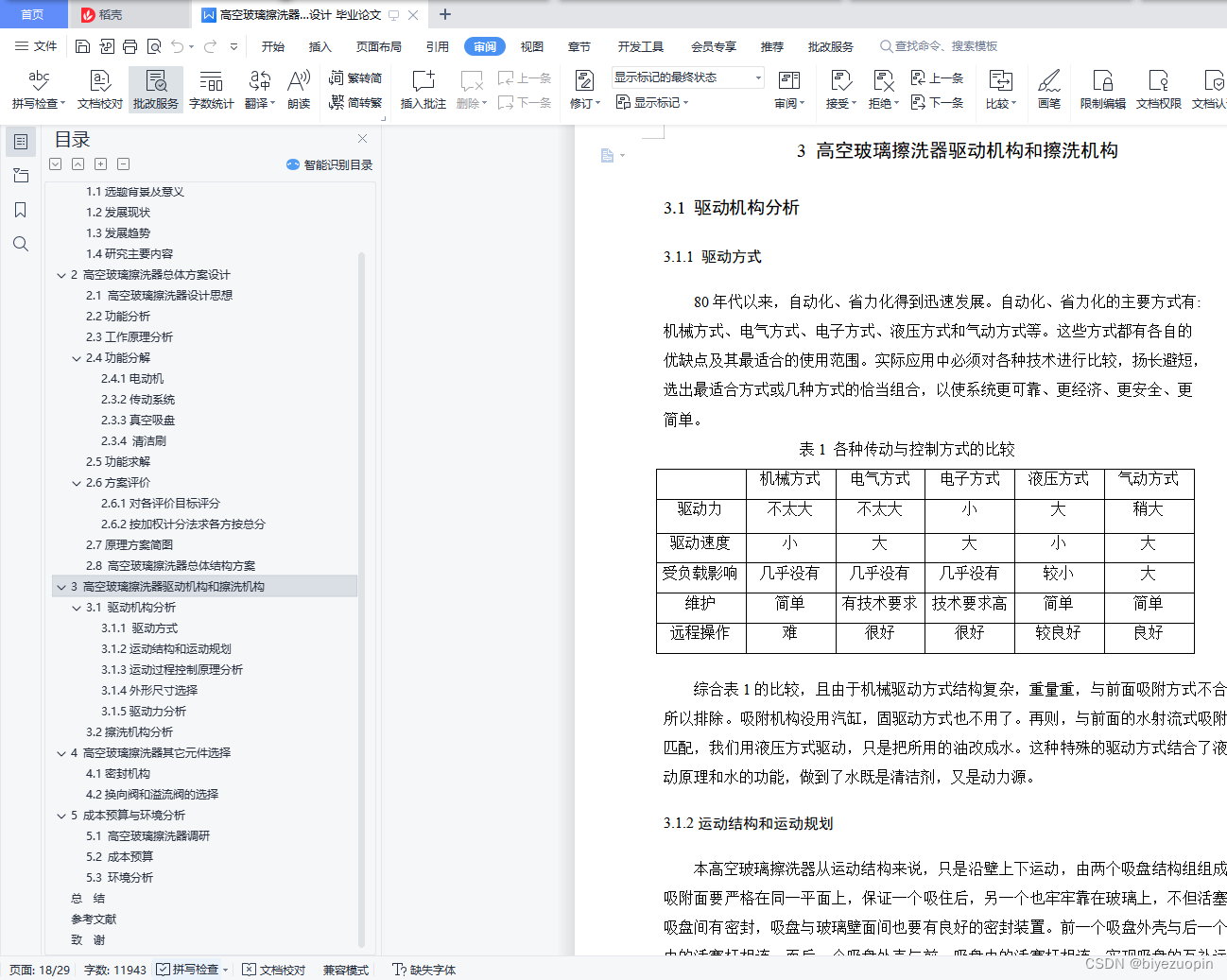Viewport: 1227px width, 980px height.
Task: Collapse section 2.4 功能分解
Action: click(x=77, y=358)
